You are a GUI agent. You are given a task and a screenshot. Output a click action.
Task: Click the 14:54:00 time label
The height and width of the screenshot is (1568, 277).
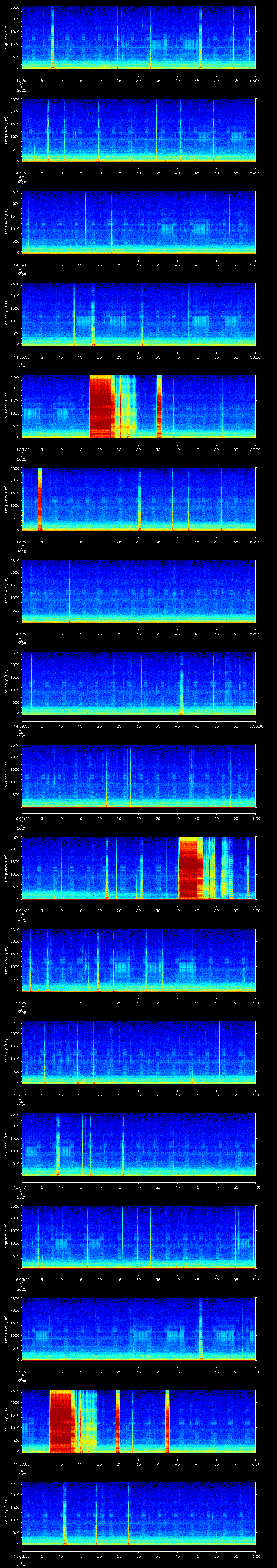[x=22, y=265]
